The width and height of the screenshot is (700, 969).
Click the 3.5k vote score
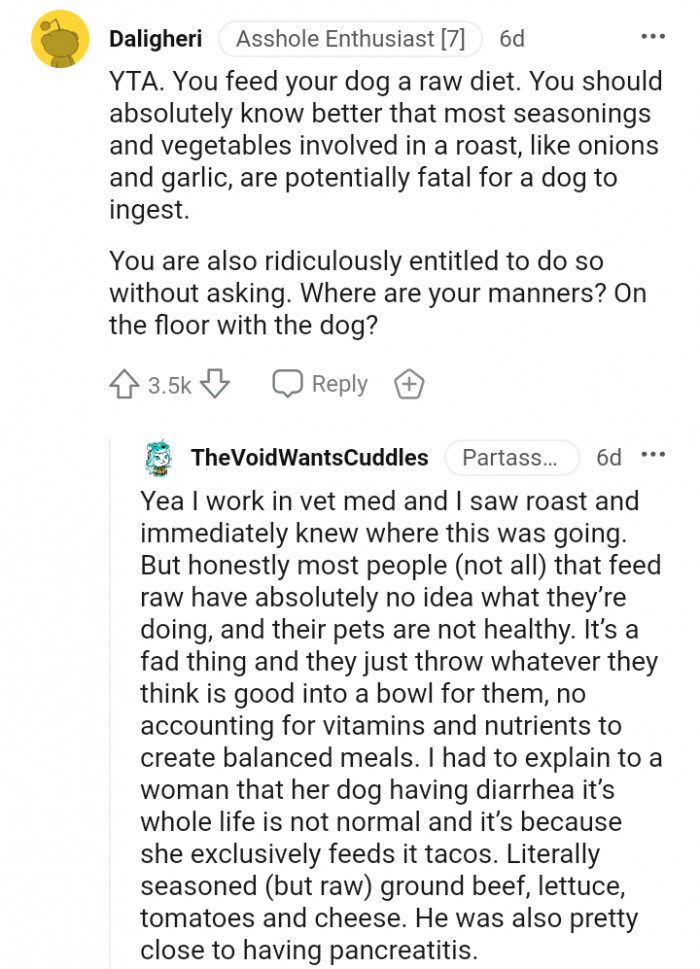click(169, 386)
